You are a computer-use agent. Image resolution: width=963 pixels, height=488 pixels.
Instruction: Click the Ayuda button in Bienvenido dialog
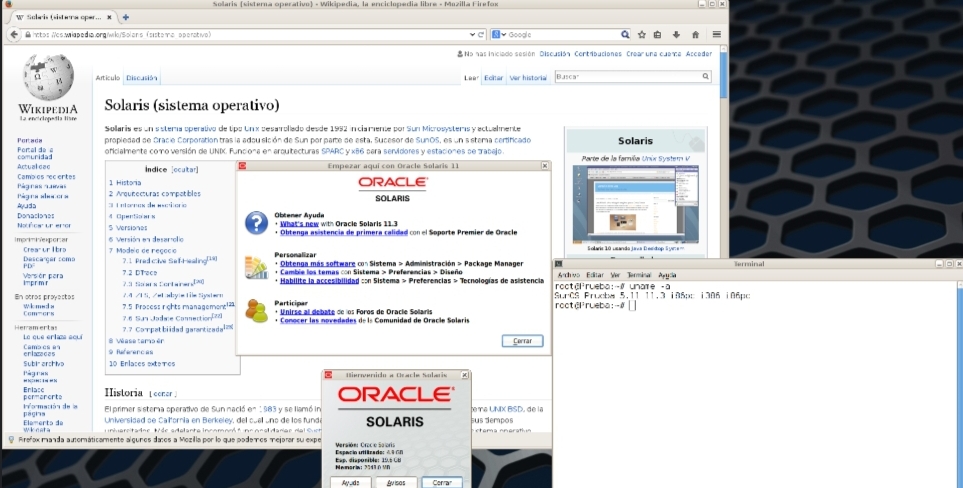coord(350,482)
